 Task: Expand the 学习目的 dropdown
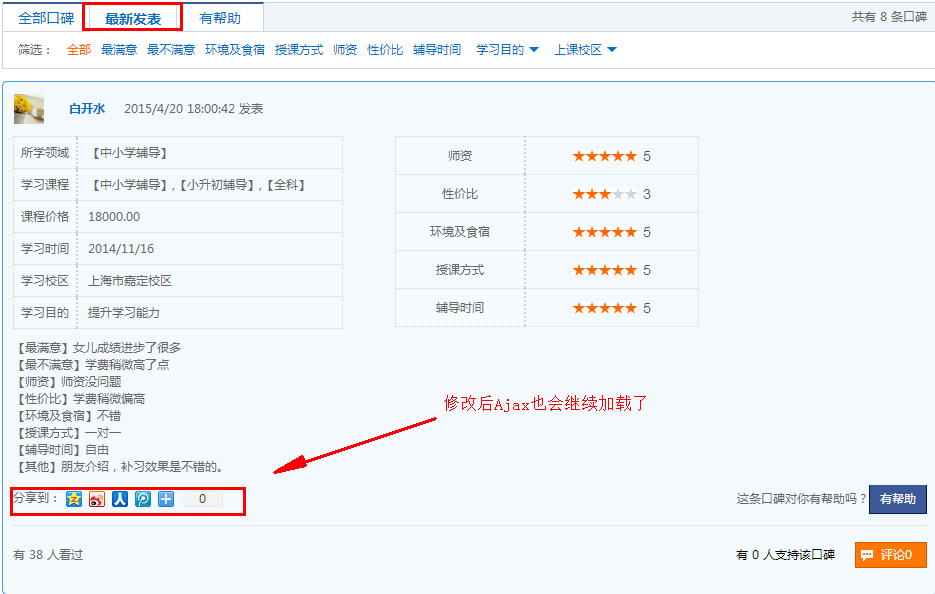(507, 50)
